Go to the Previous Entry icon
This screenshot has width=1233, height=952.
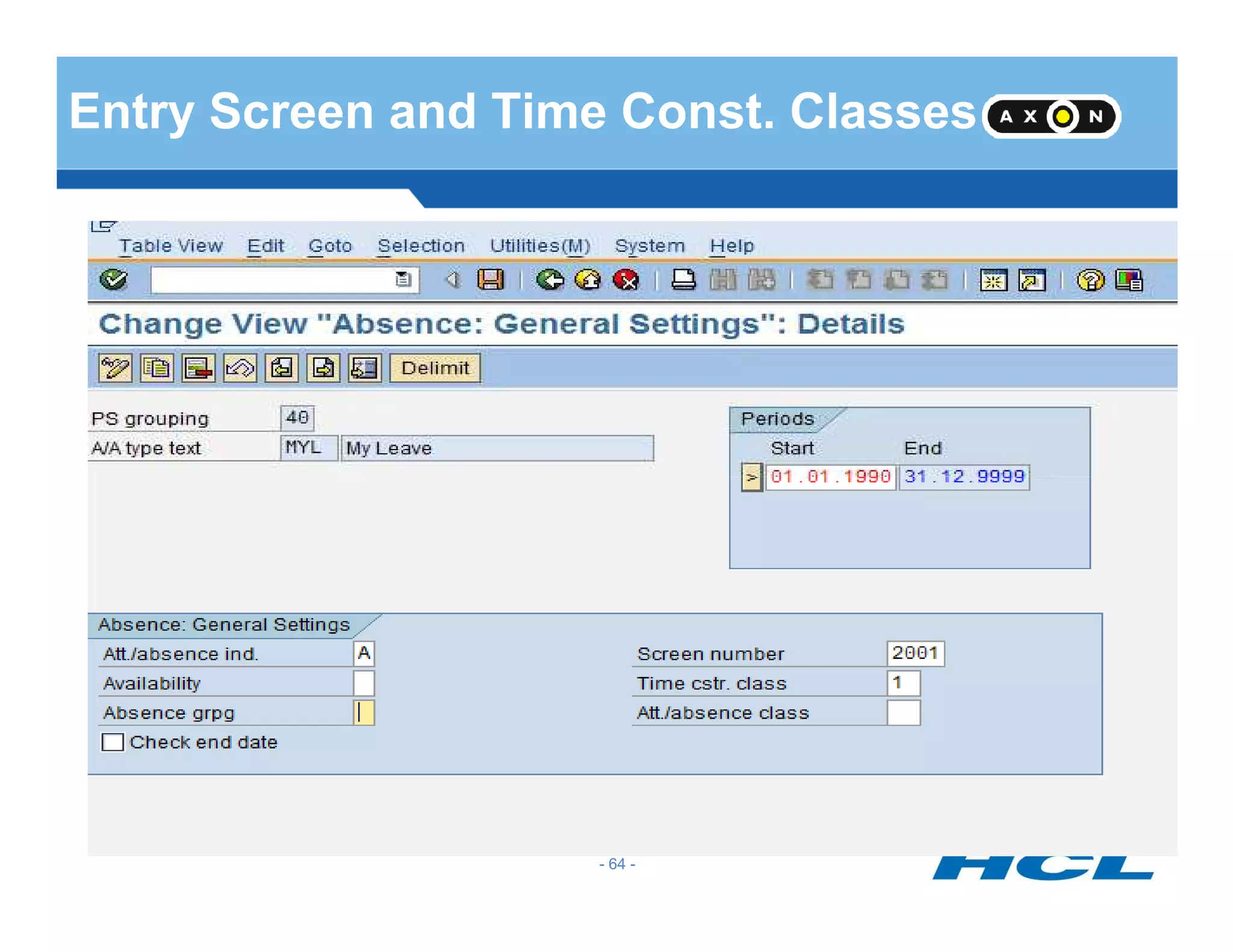[x=282, y=368]
